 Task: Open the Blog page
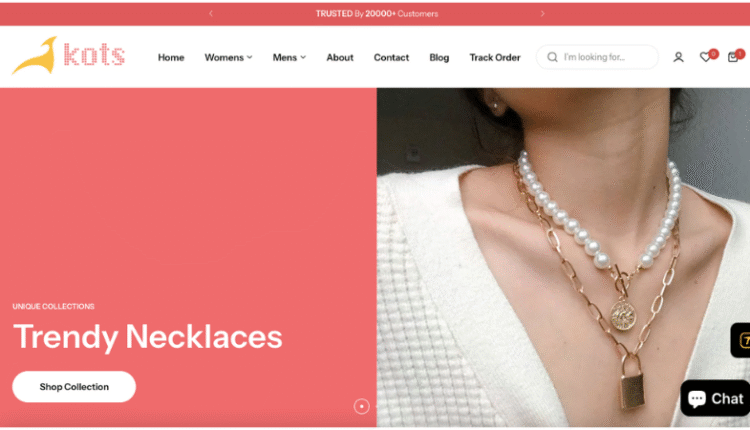tap(439, 57)
